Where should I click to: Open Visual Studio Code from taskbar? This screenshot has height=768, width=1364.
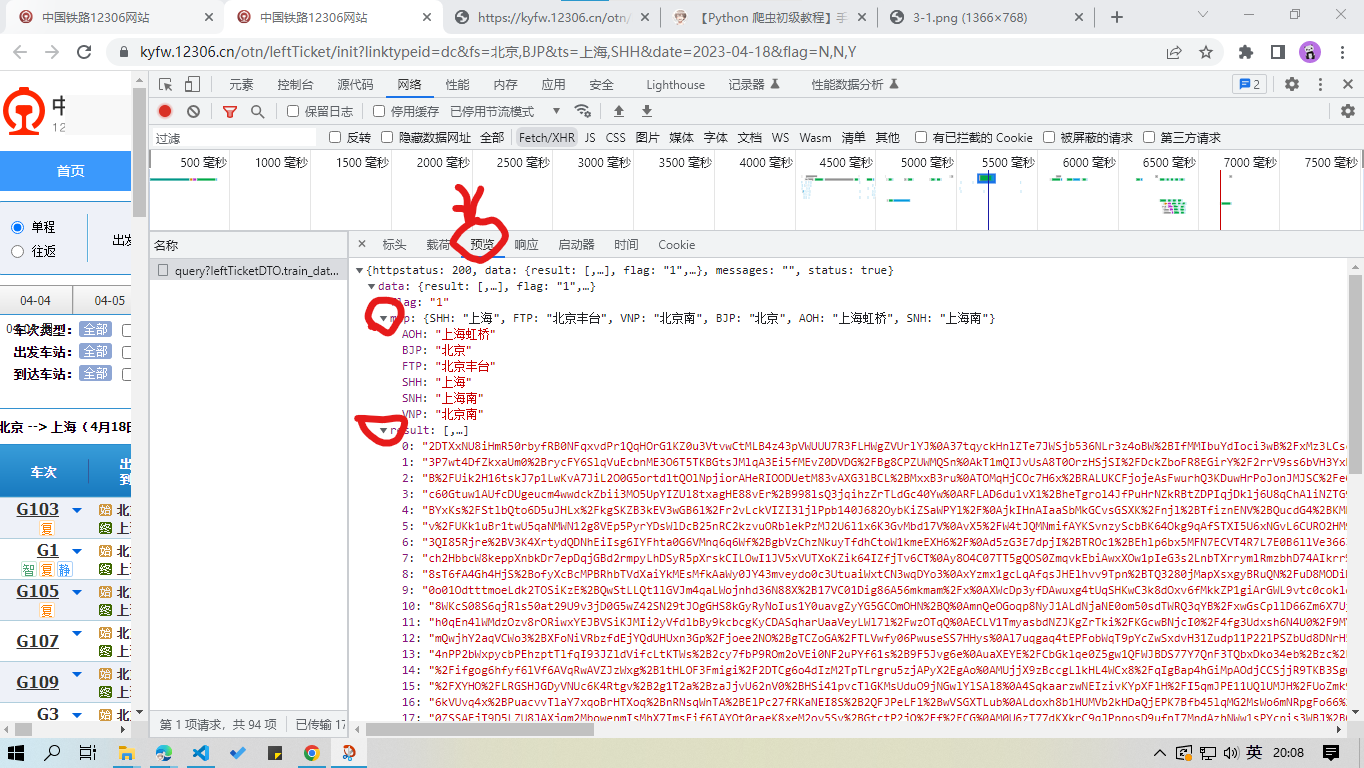pos(200,752)
